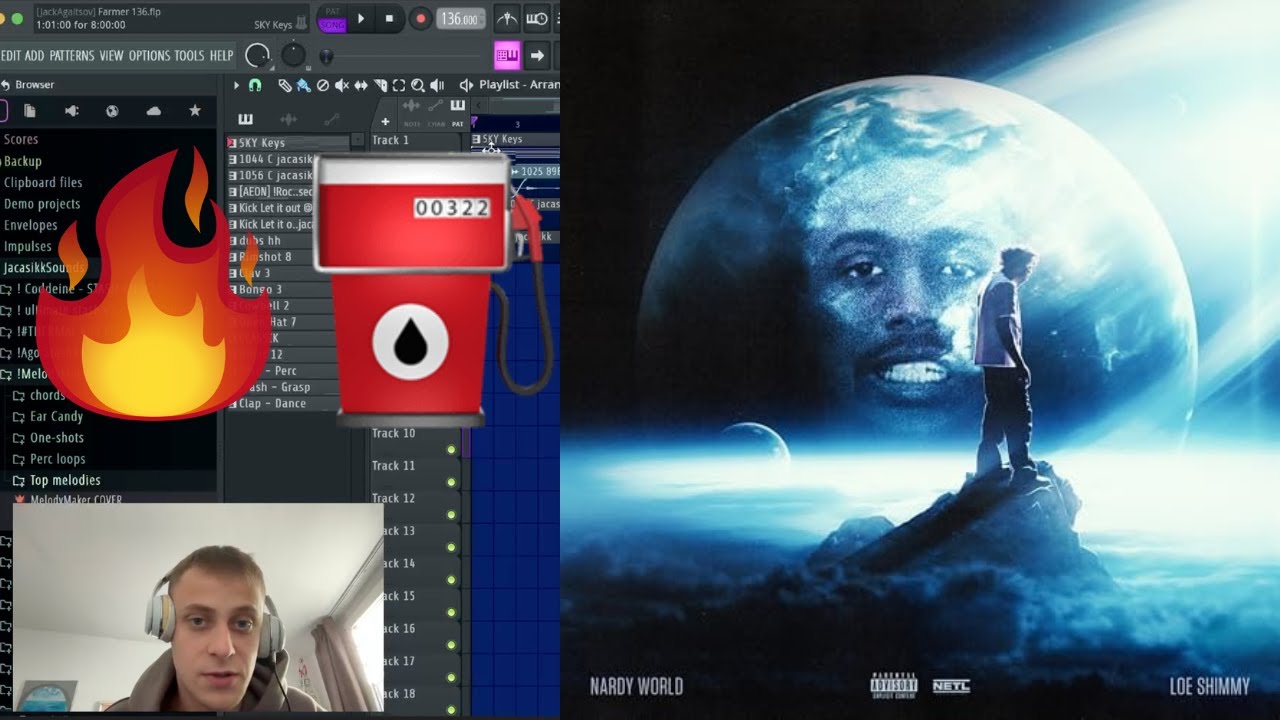
Task: Open the ADD menu
Action: pos(35,56)
